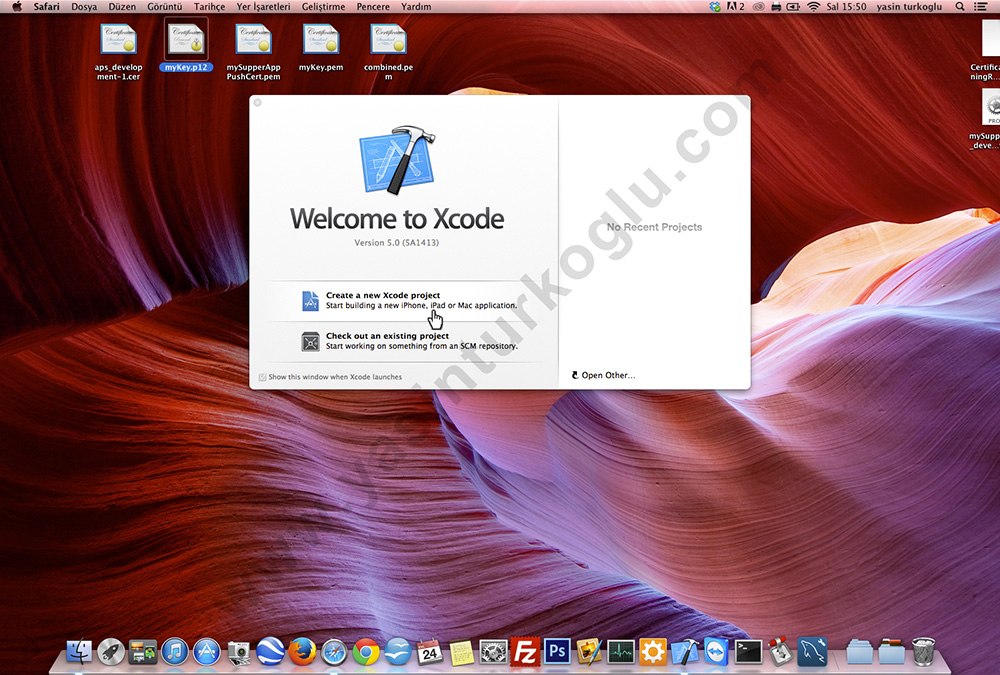Open the plain blue folder stack in dock
The height and width of the screenshot is (675, 1000).
(x=860, y=651)
